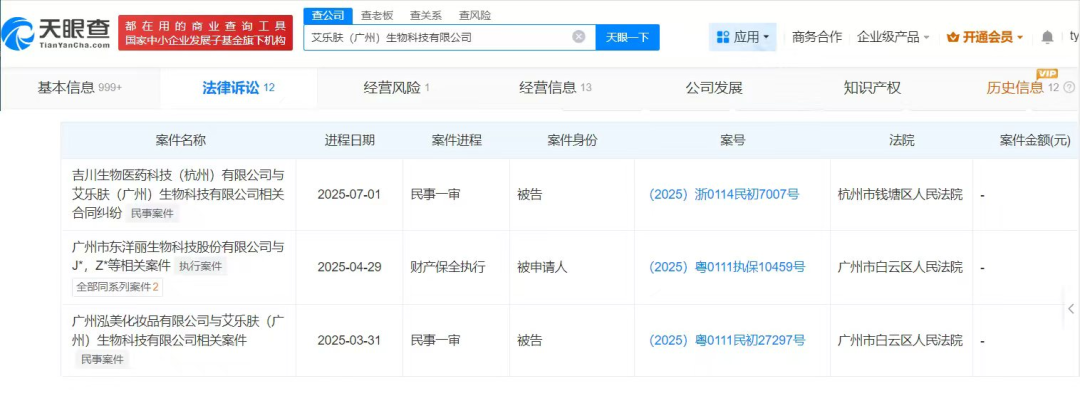Viewport: 1080px width, 418px height.
Task: Open the 经营风险 tab
Action: (396, 88)
